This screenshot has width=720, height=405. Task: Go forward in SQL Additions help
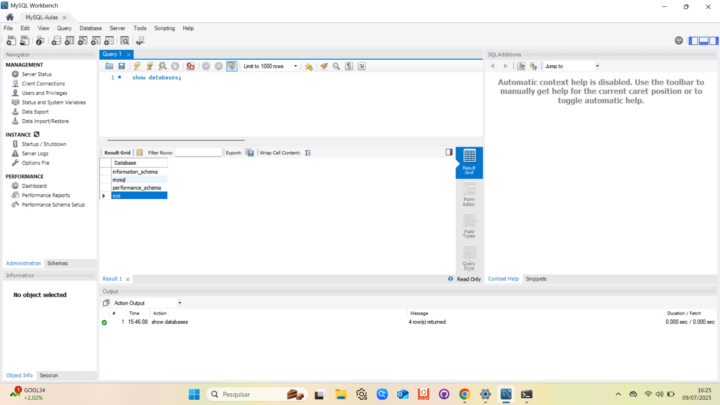(506, 66)
